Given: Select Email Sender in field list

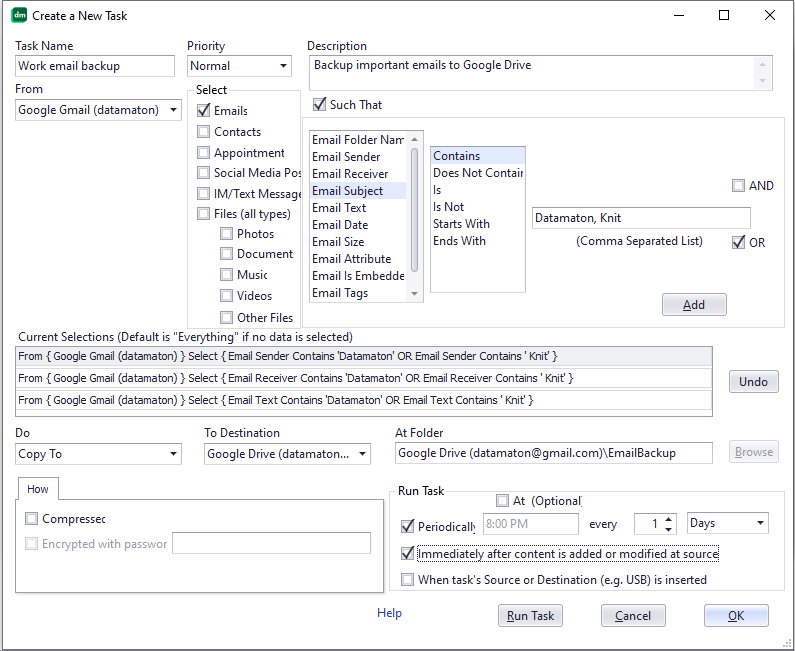Looking at the screenshot, I should click(358, 157).
